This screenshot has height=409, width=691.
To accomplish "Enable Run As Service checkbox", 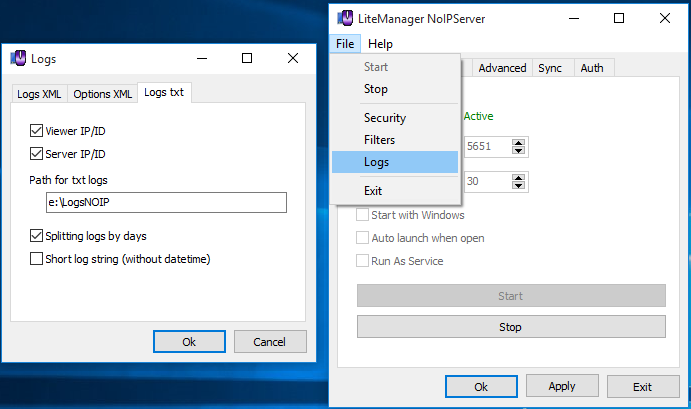I will pos(362,260).
